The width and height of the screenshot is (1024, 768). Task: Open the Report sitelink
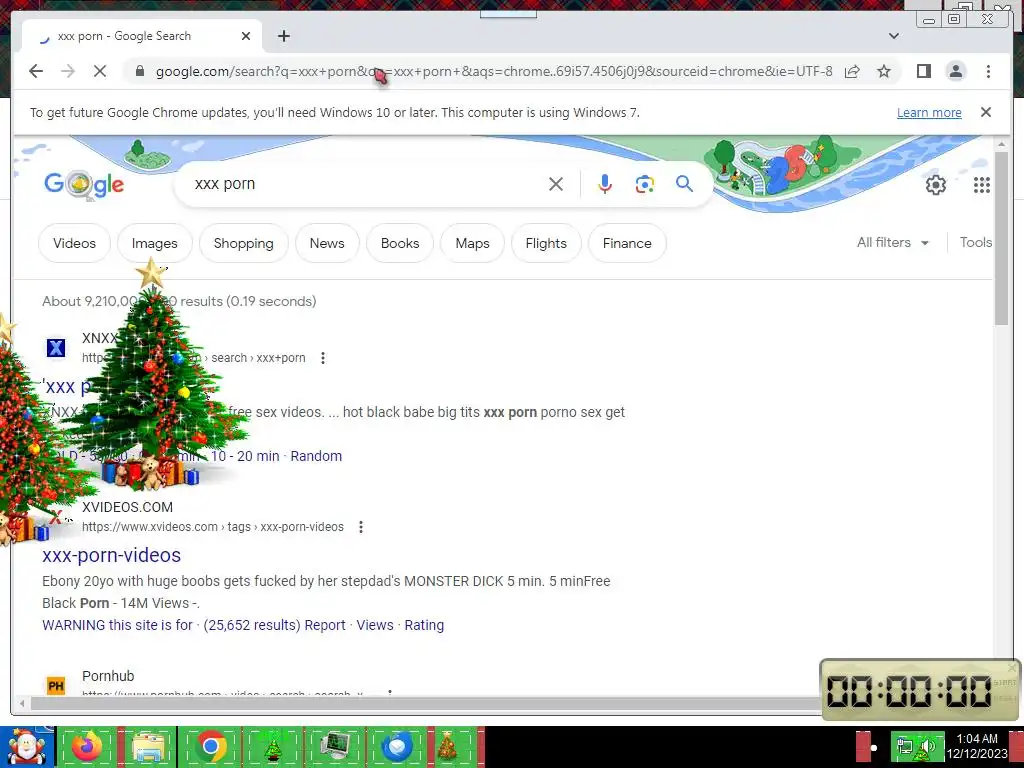click(x=325, y=625)
